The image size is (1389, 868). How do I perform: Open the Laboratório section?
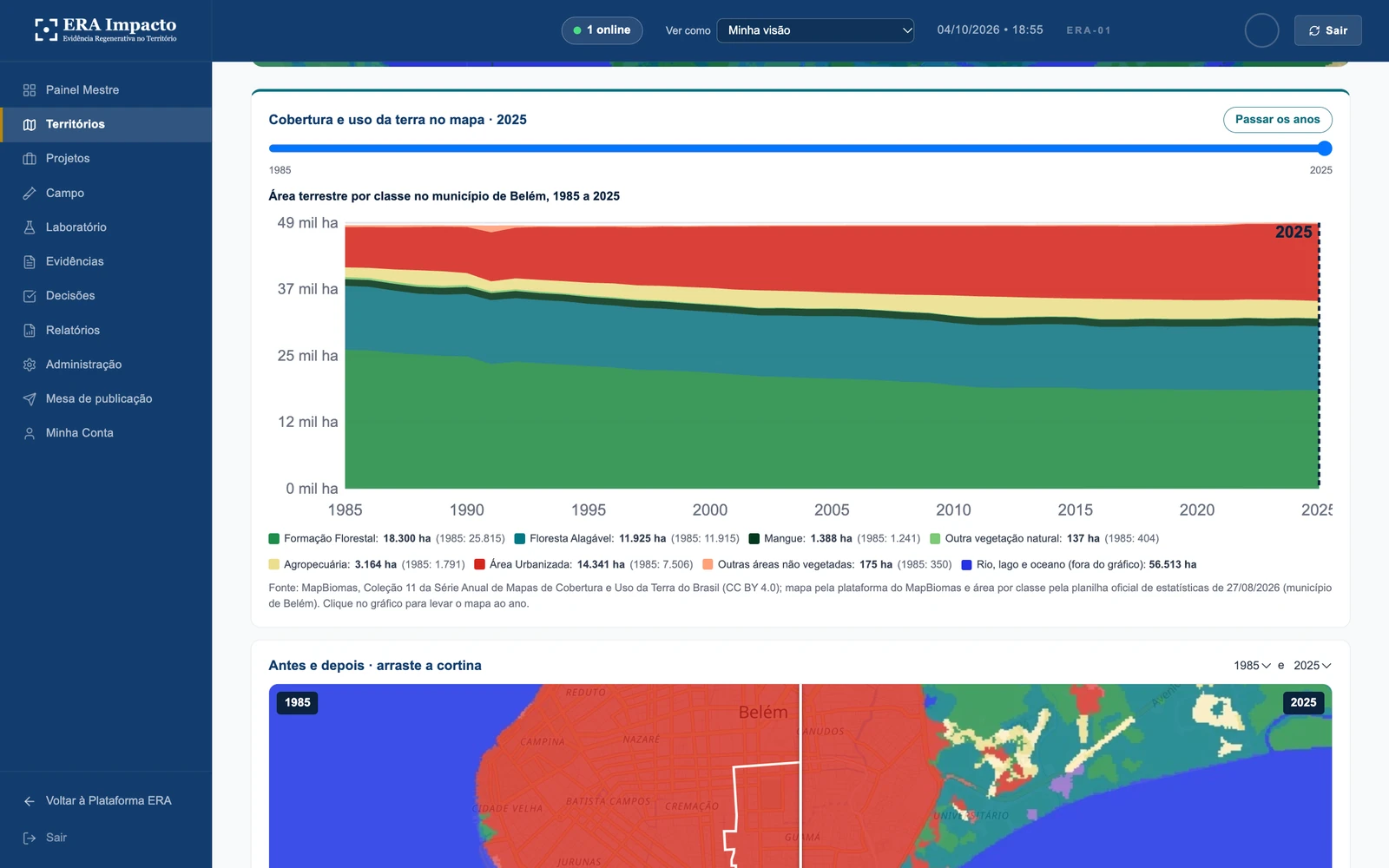[106, 227]
